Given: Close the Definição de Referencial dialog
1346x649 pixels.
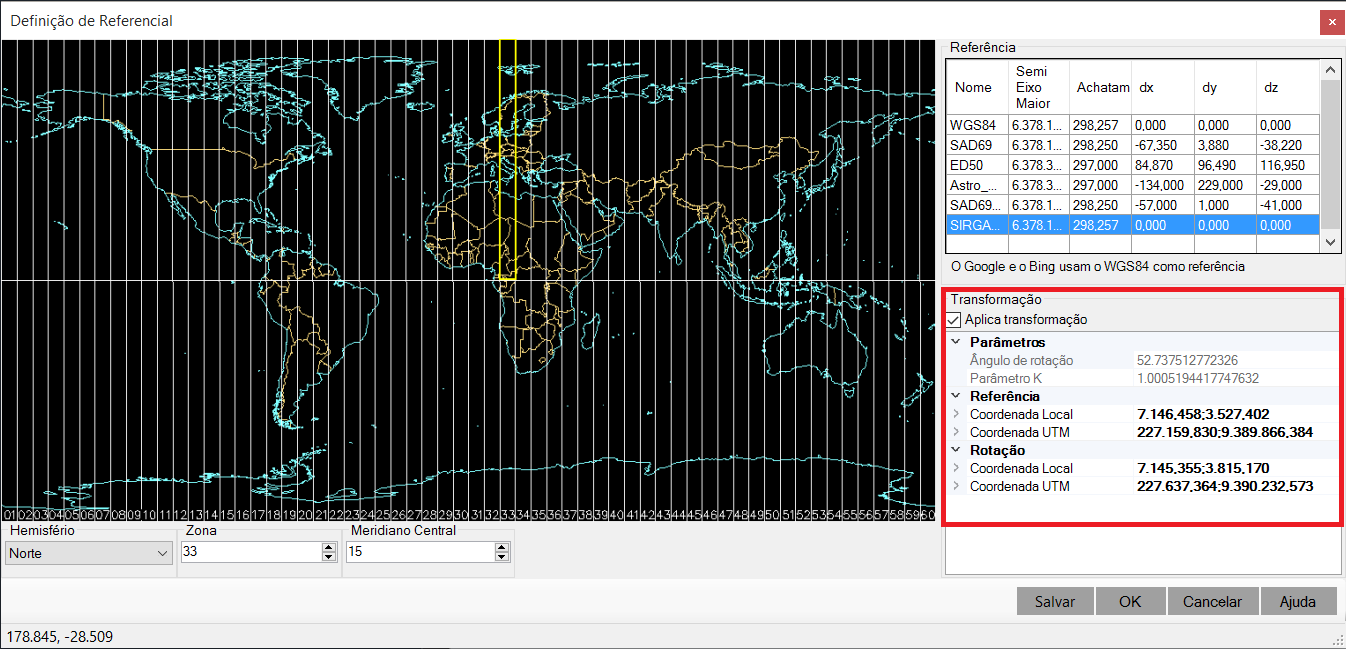Looking at the screenshot, I should tap(1330, 23).
